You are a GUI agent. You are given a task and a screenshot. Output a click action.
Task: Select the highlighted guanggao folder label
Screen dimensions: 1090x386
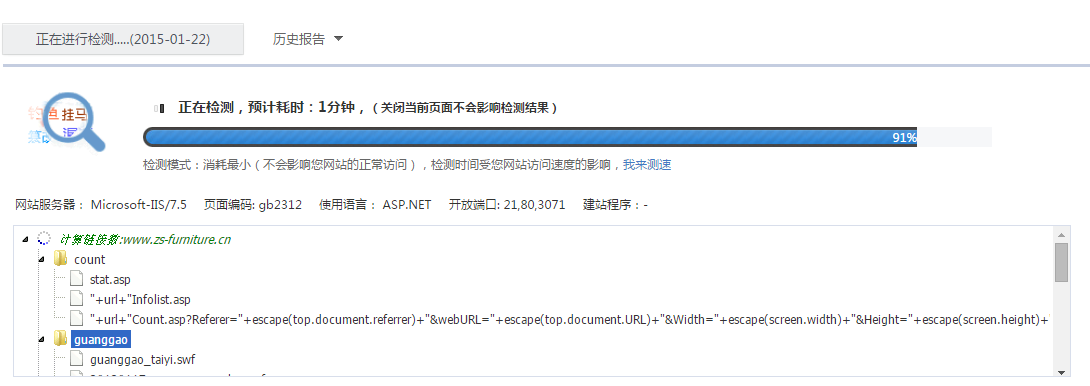(101, 339)
